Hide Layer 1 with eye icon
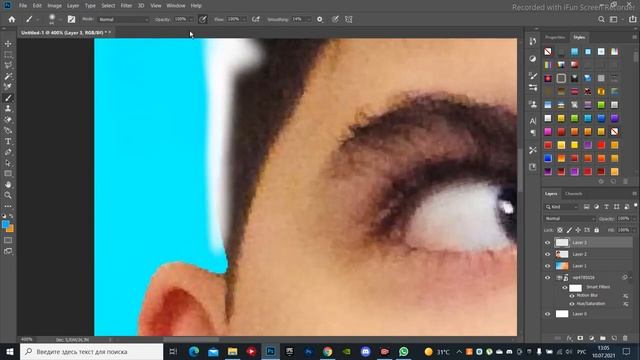The image size is (640, 360). click(x=548, y=266)
